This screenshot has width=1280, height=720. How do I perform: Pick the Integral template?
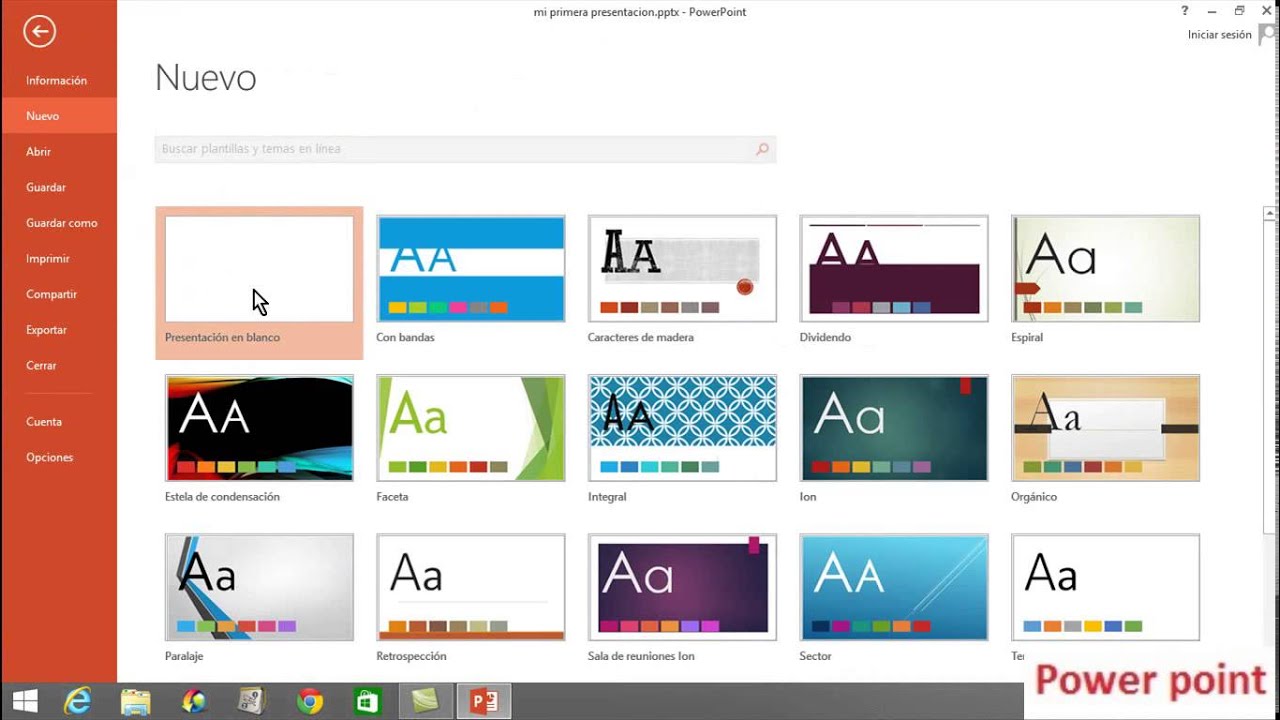(682, 428)
